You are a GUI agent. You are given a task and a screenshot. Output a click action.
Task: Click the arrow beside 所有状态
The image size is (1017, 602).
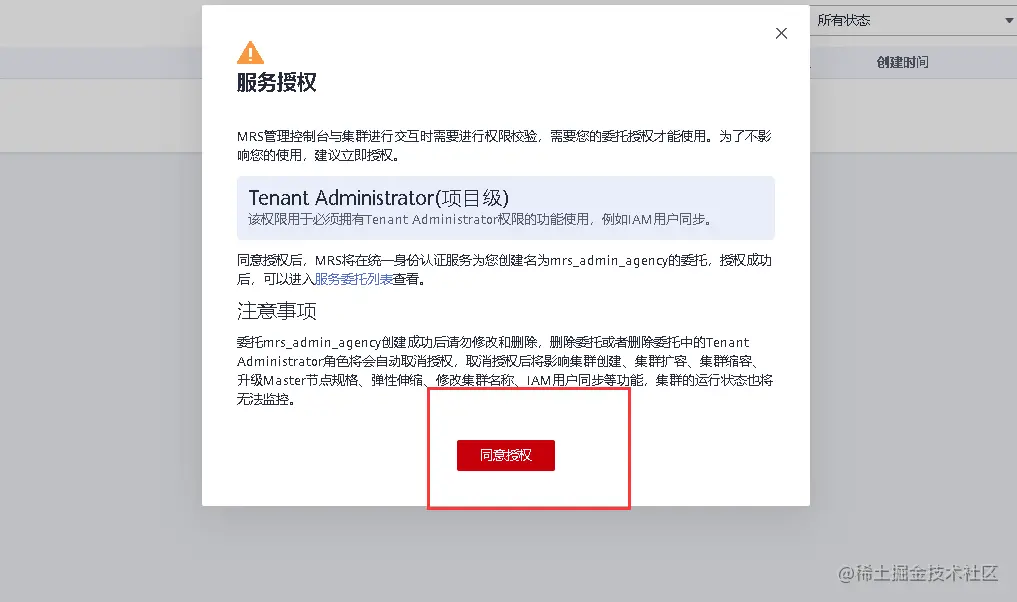click(x=1009, y=21)
